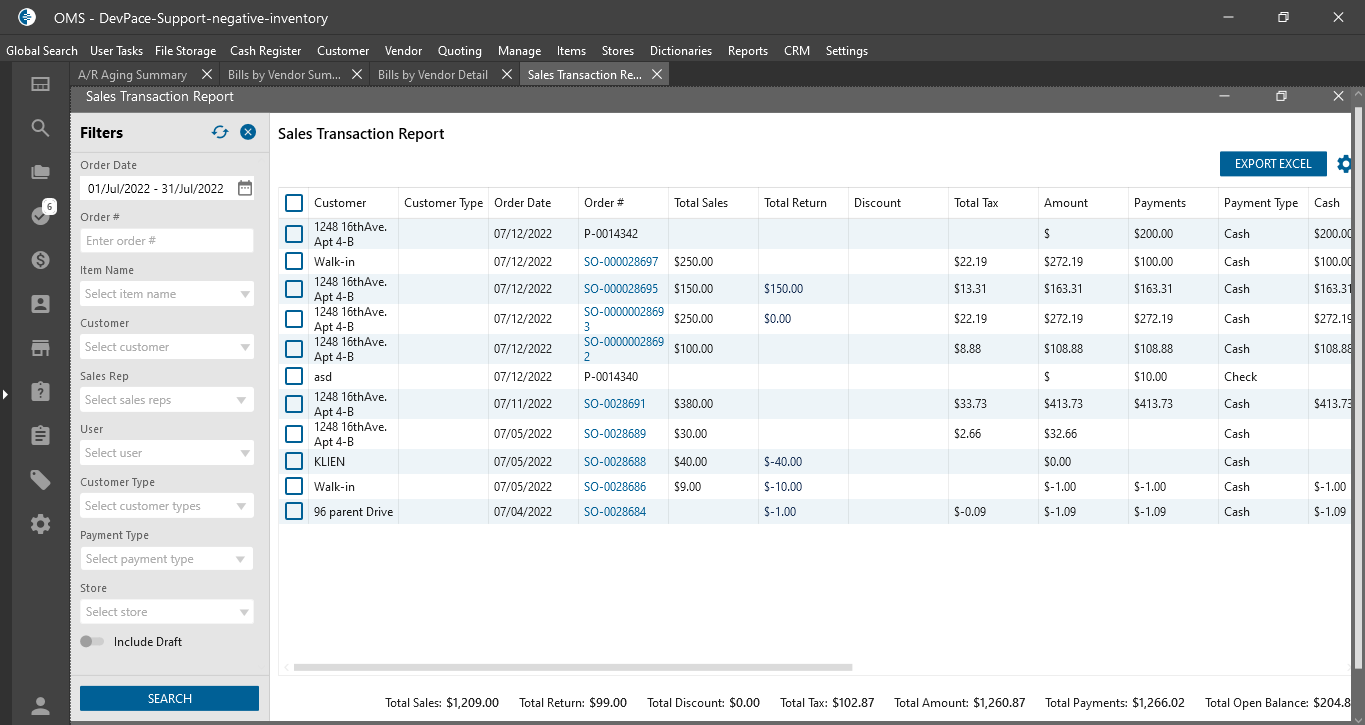1365x725 pixels.
Task: Select the checkbox for the KLIEN row
Action: [294, 461]
